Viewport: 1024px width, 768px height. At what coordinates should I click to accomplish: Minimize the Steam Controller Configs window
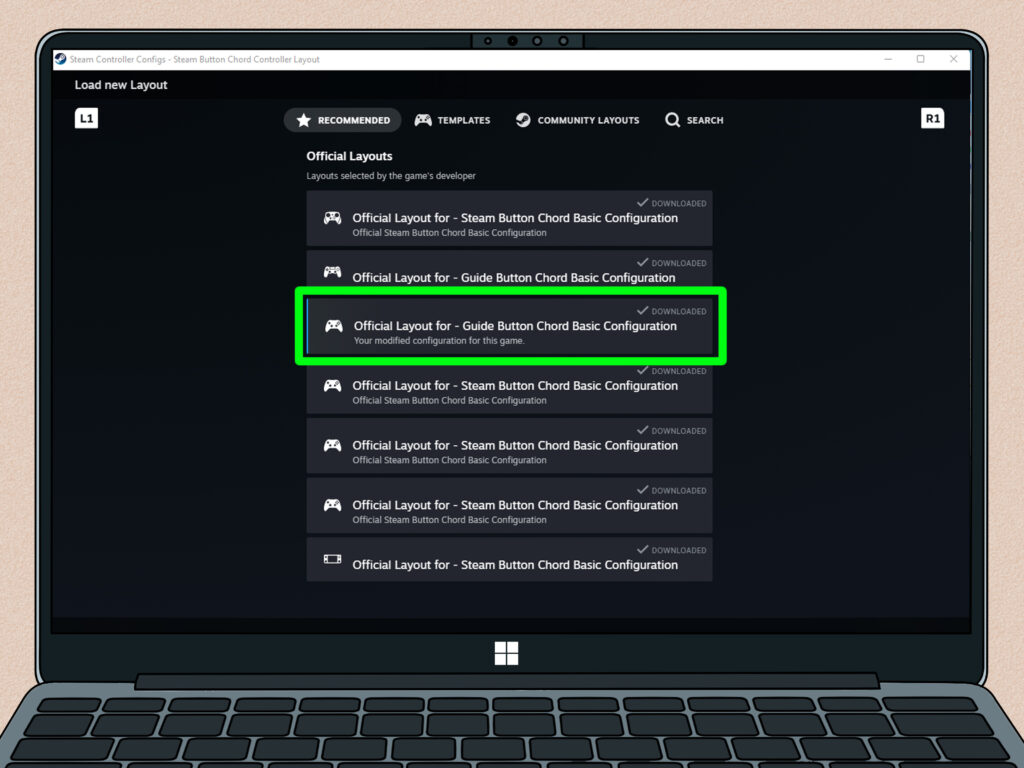point(888,59)
